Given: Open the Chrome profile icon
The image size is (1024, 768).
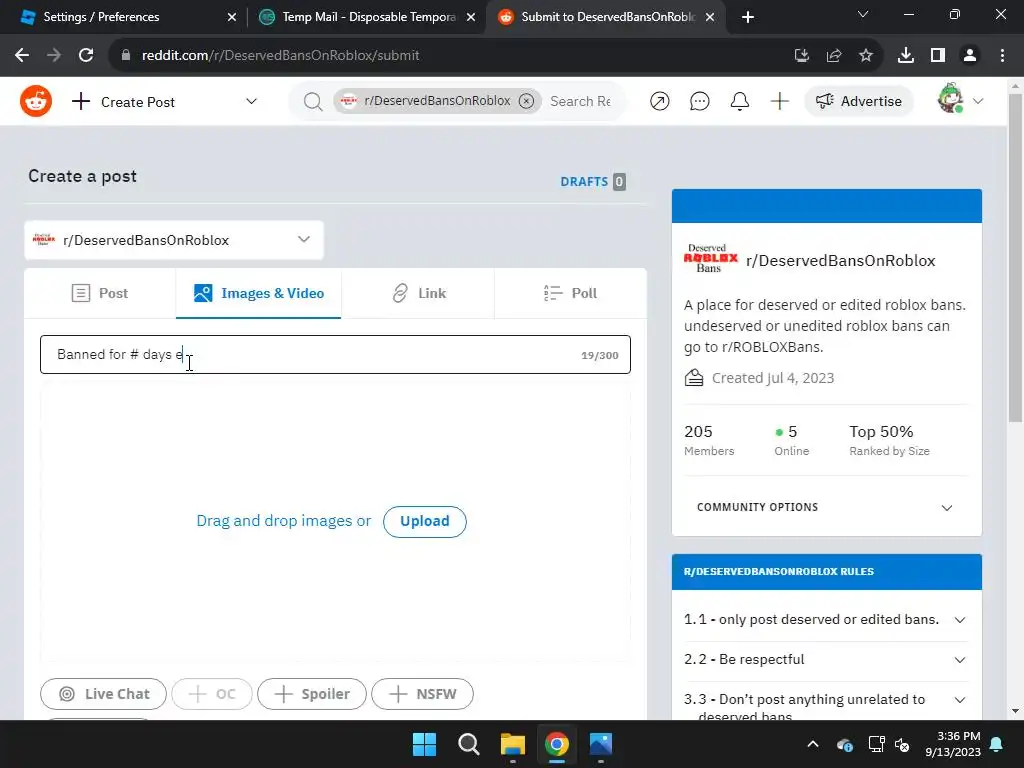Looking at the screenshot, I should (970, 56).
